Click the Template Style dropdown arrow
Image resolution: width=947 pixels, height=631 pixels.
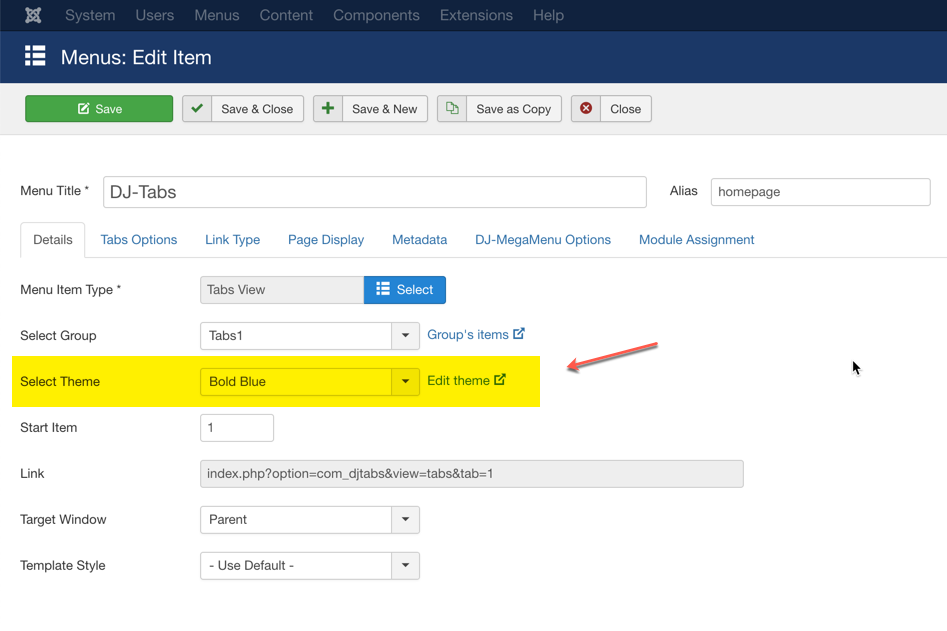(405, 566)
